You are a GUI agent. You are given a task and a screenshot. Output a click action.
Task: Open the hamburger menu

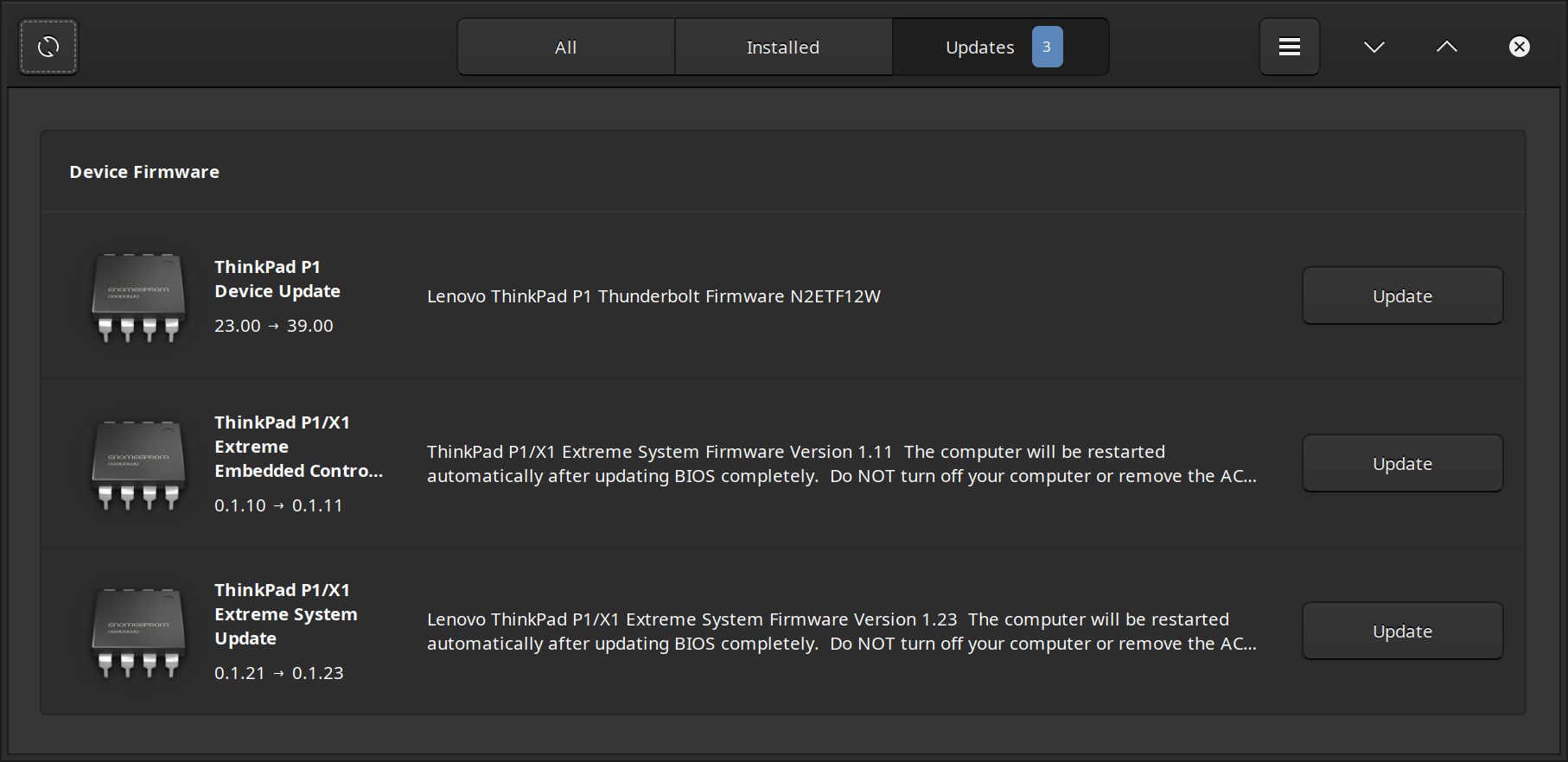click(1289, 47)
